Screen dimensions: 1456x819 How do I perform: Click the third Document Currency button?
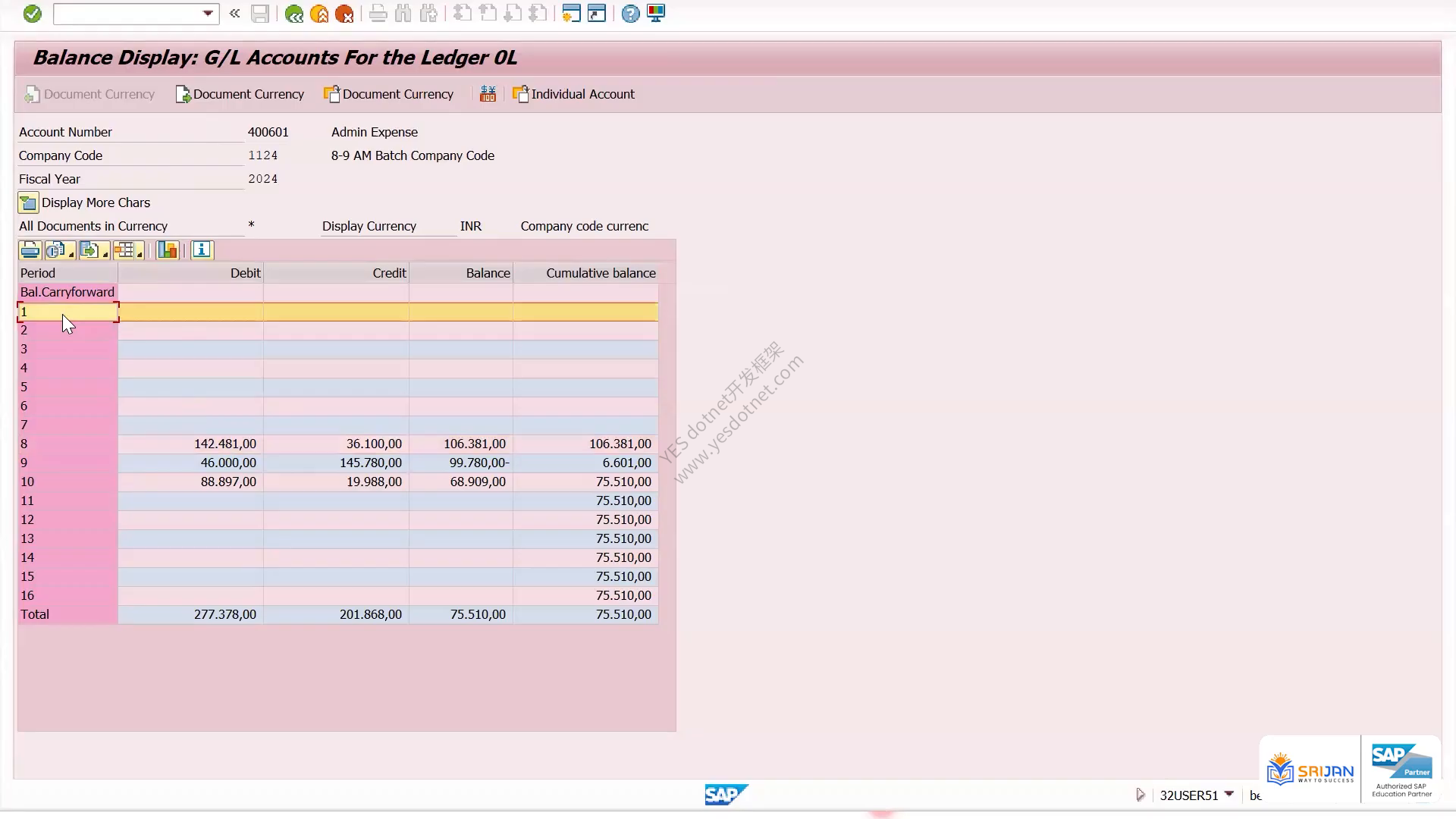[x=389, y=94]
